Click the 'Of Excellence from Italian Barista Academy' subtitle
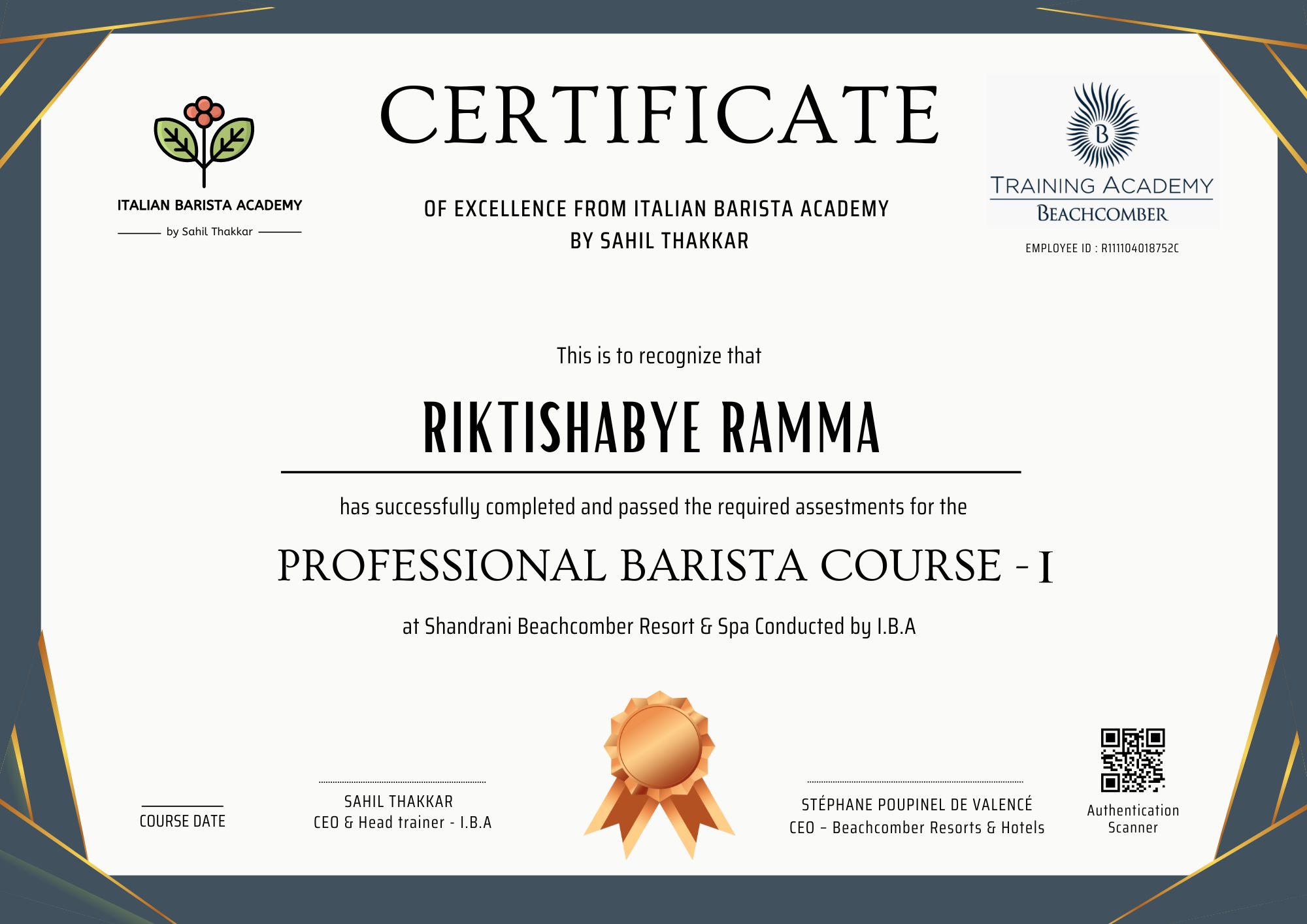 [656, 209]
